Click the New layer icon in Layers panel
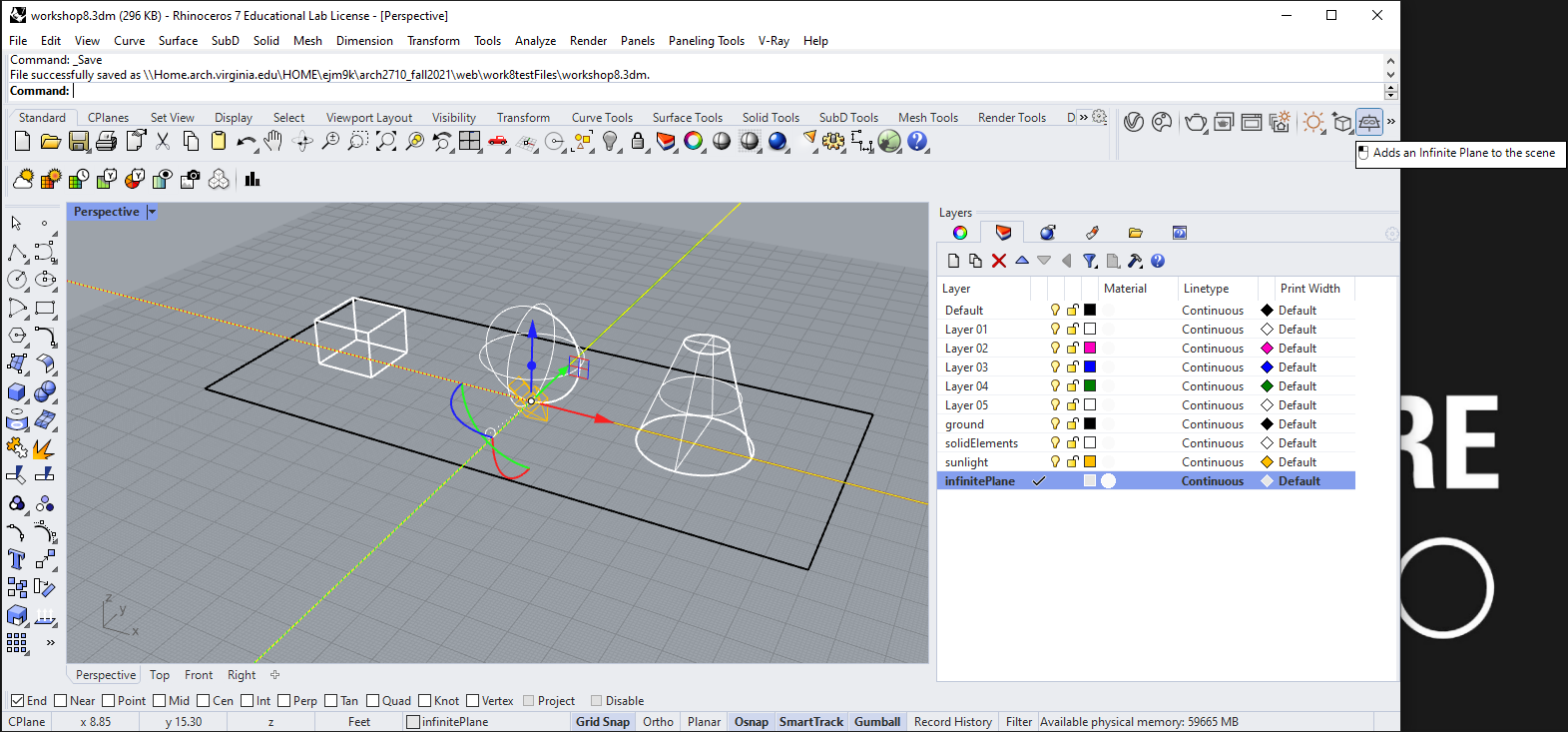Image resolution: width=1568 pixels, height=732 pixels. (953, 261)
